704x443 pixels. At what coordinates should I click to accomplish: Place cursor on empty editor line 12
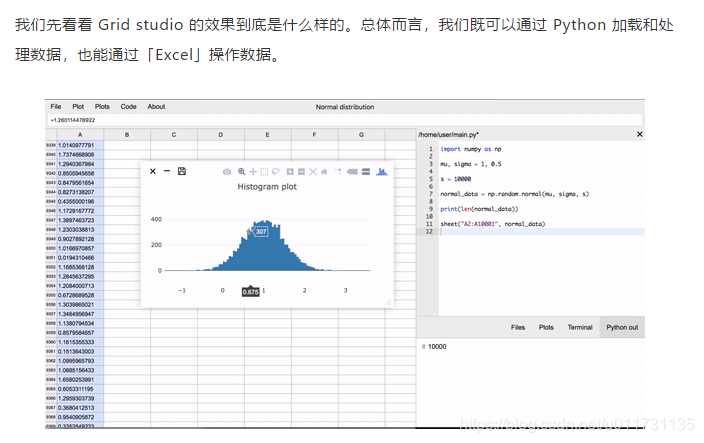click(541, 232)
